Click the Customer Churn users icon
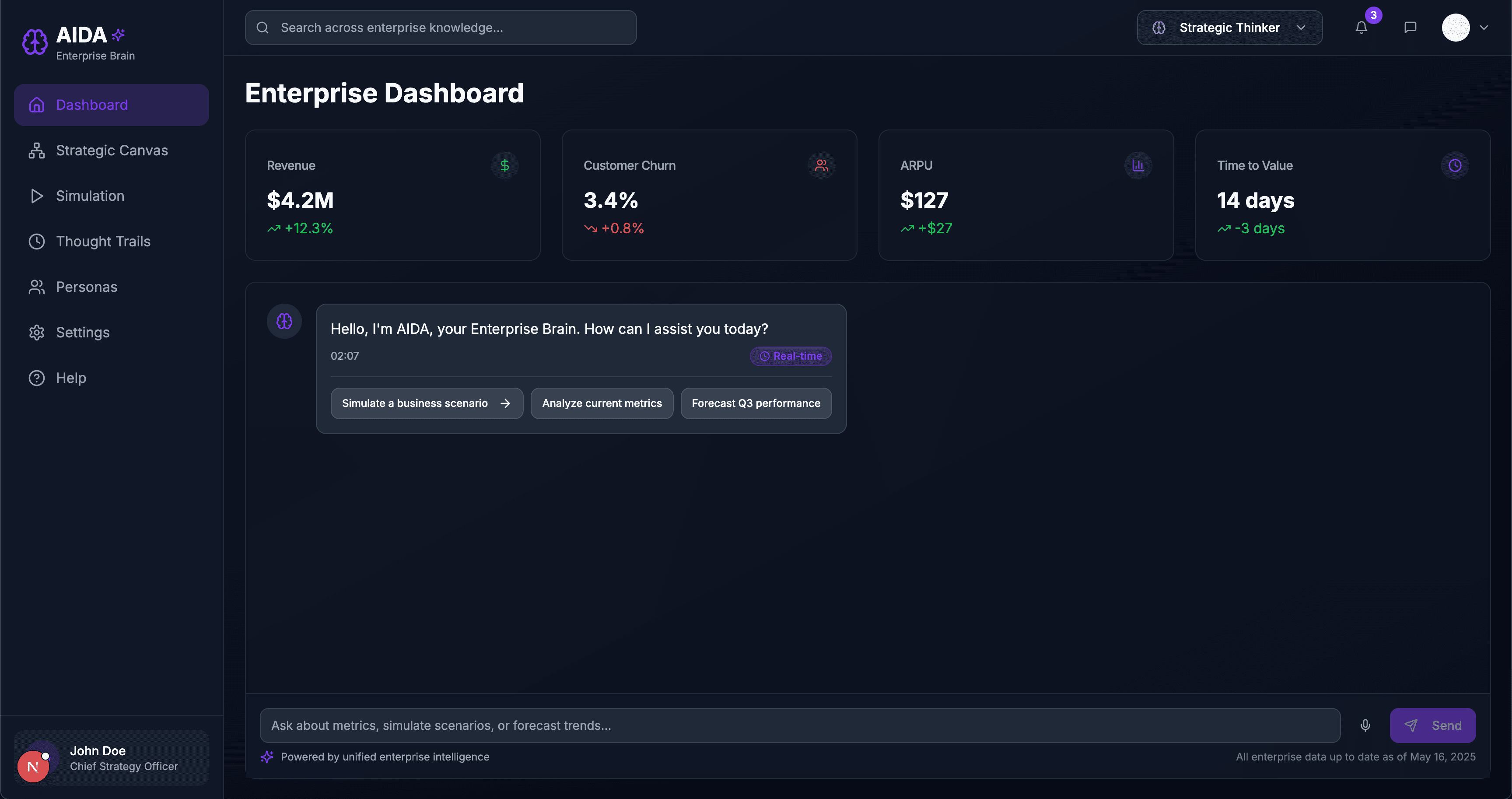Image resolution: width=1512 pixels, height=799 pixels. point(821,165)
